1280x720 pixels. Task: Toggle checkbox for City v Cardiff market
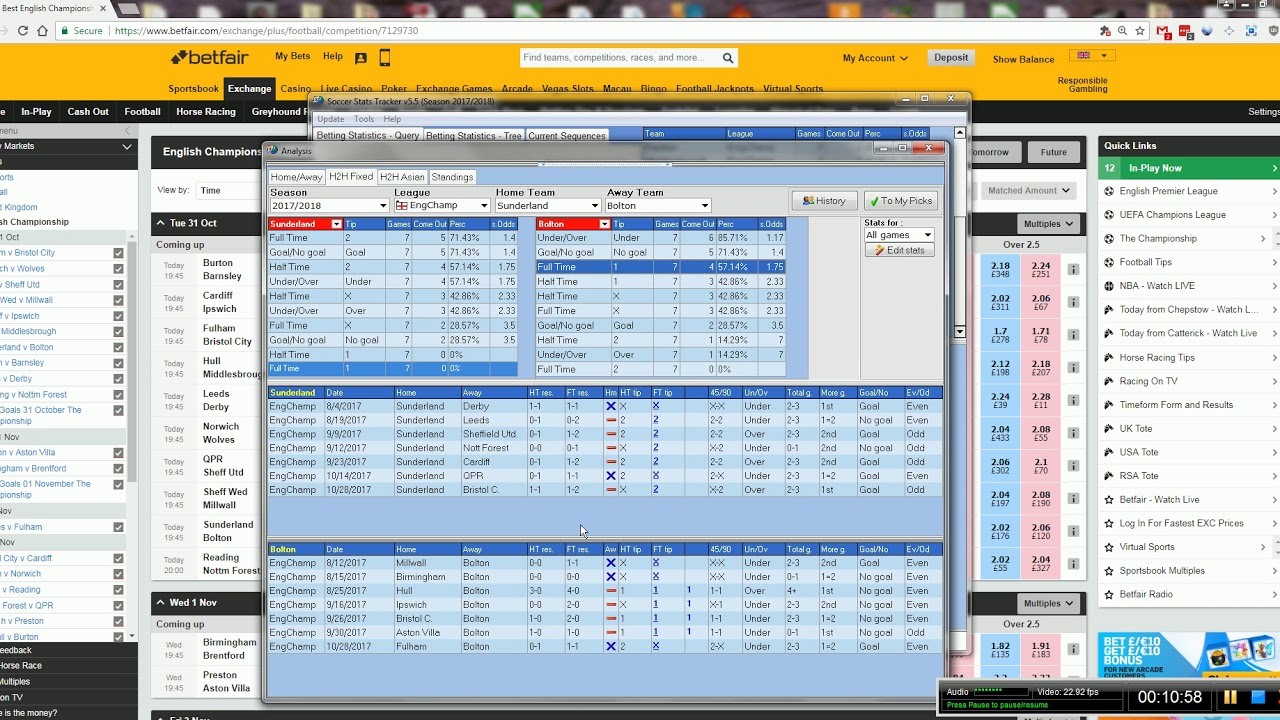tap(118, 558)
